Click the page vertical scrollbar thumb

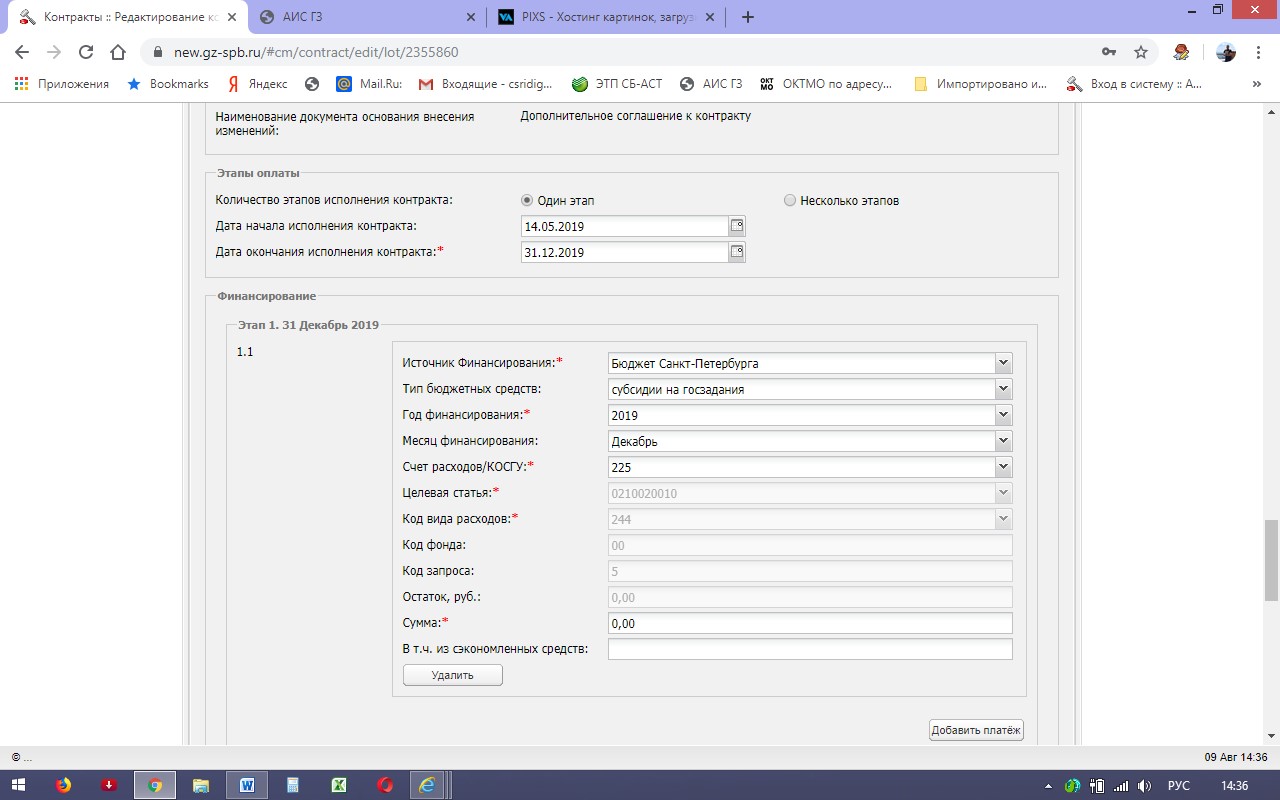(x=1271, y=560)
